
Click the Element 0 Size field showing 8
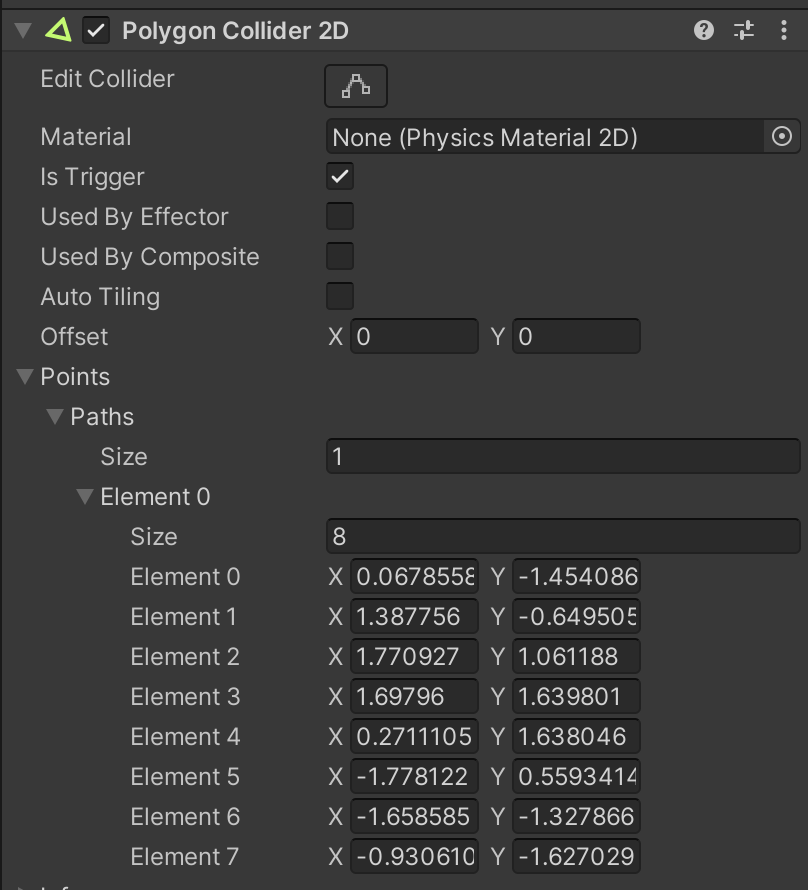click(x=563, y=536)
